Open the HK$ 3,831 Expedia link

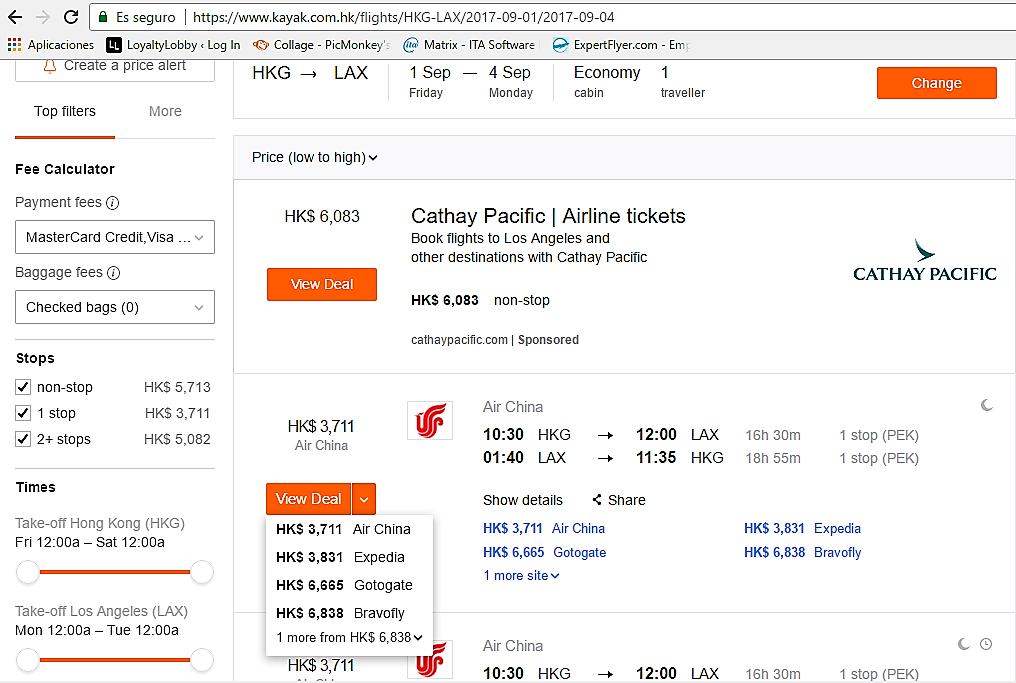pyautogui.click(x=802, y=528)
